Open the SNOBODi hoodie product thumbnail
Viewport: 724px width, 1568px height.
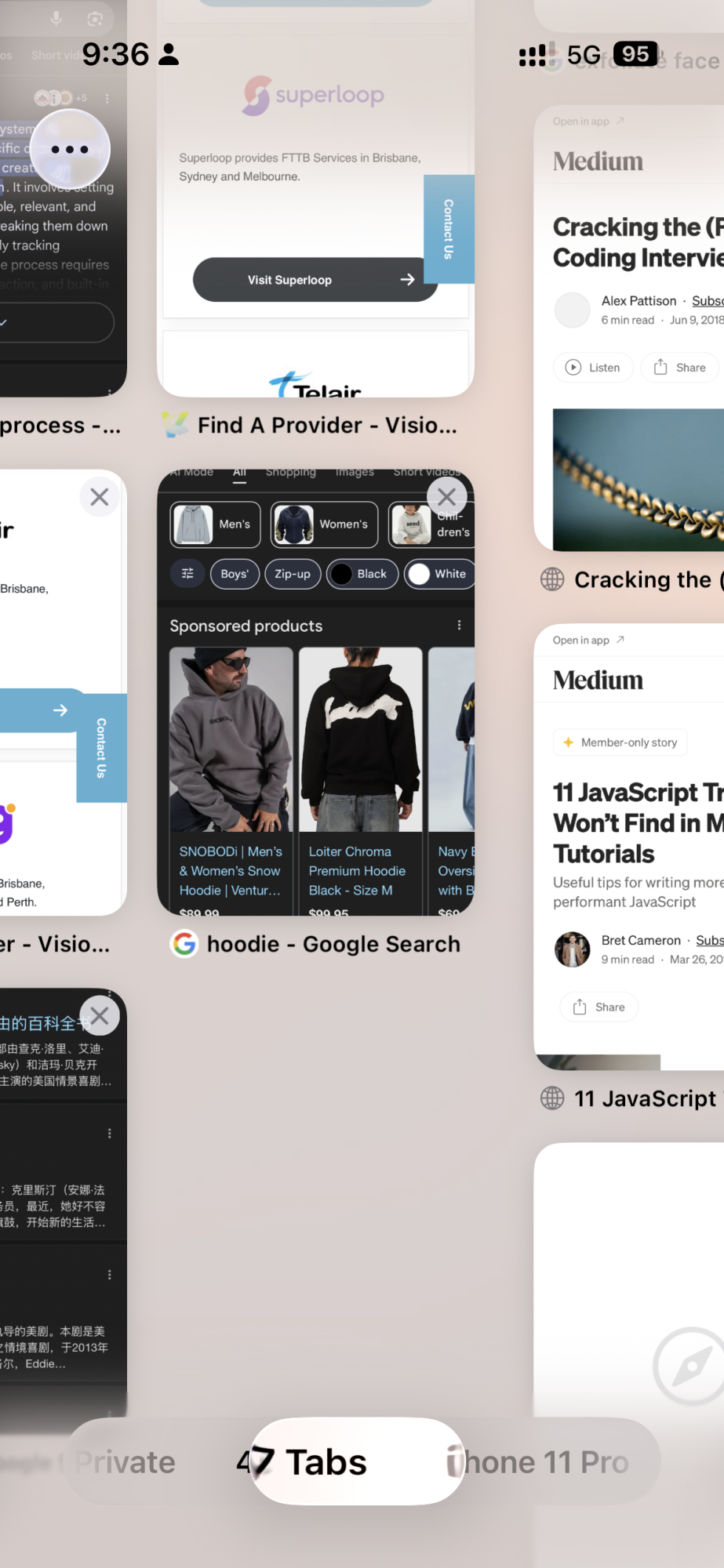231,739
